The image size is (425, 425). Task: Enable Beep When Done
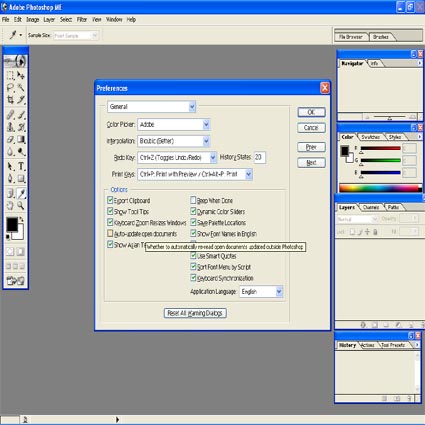pos(193,200)
